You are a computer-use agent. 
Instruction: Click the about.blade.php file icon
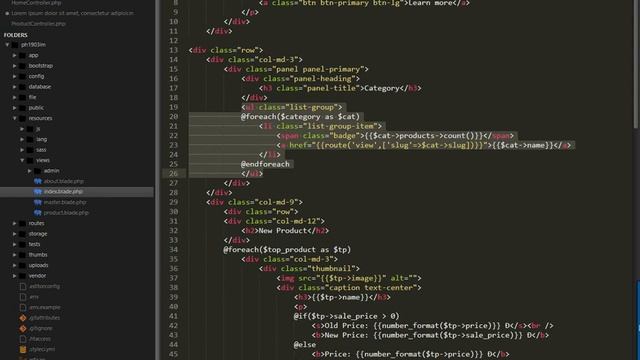pyautogui.click(x=38, y=181)
